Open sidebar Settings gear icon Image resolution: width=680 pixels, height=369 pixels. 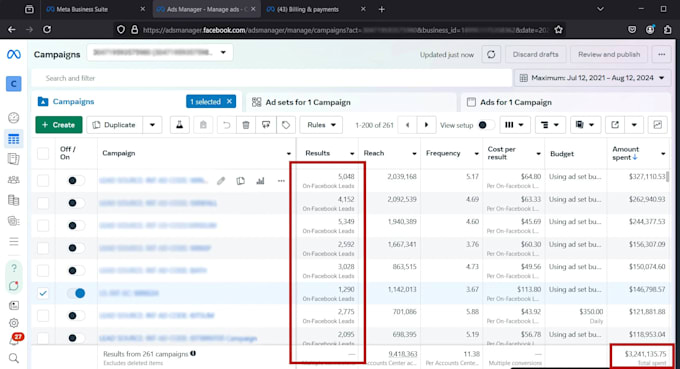pos(13,323)
